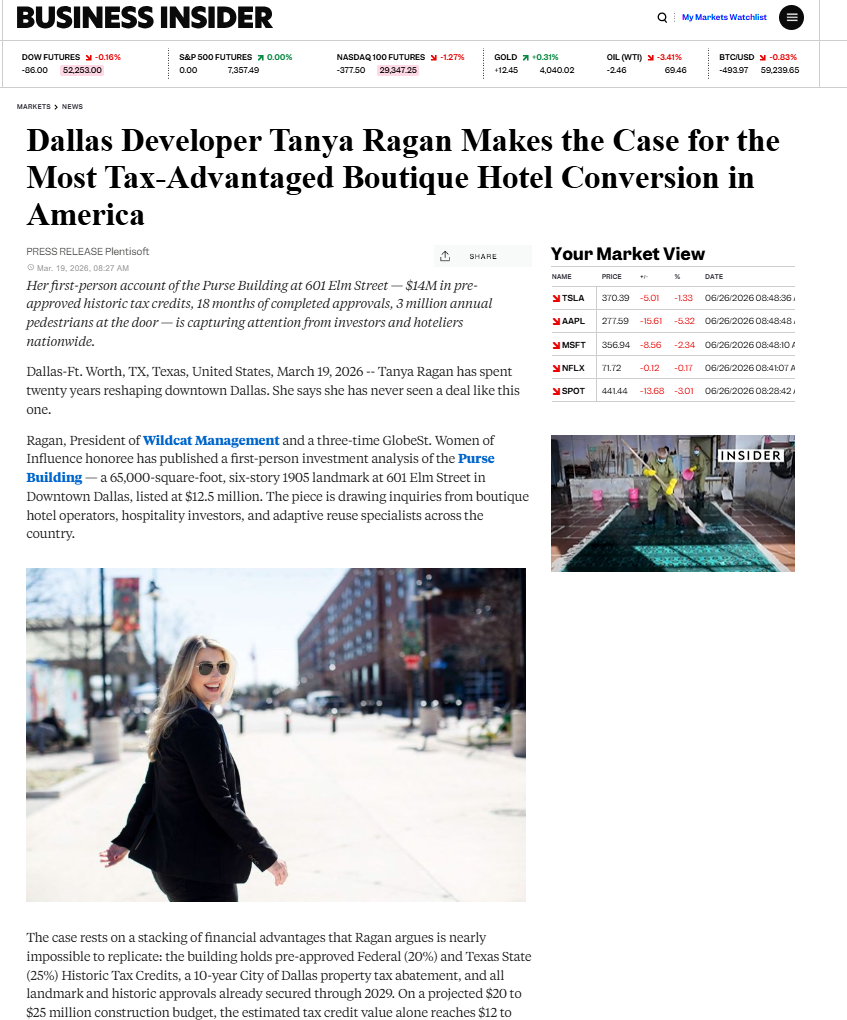Click the article headline about Tanya Ragan
The image size is (847, 1020).
pyautogui.click(x=403, y=178)
